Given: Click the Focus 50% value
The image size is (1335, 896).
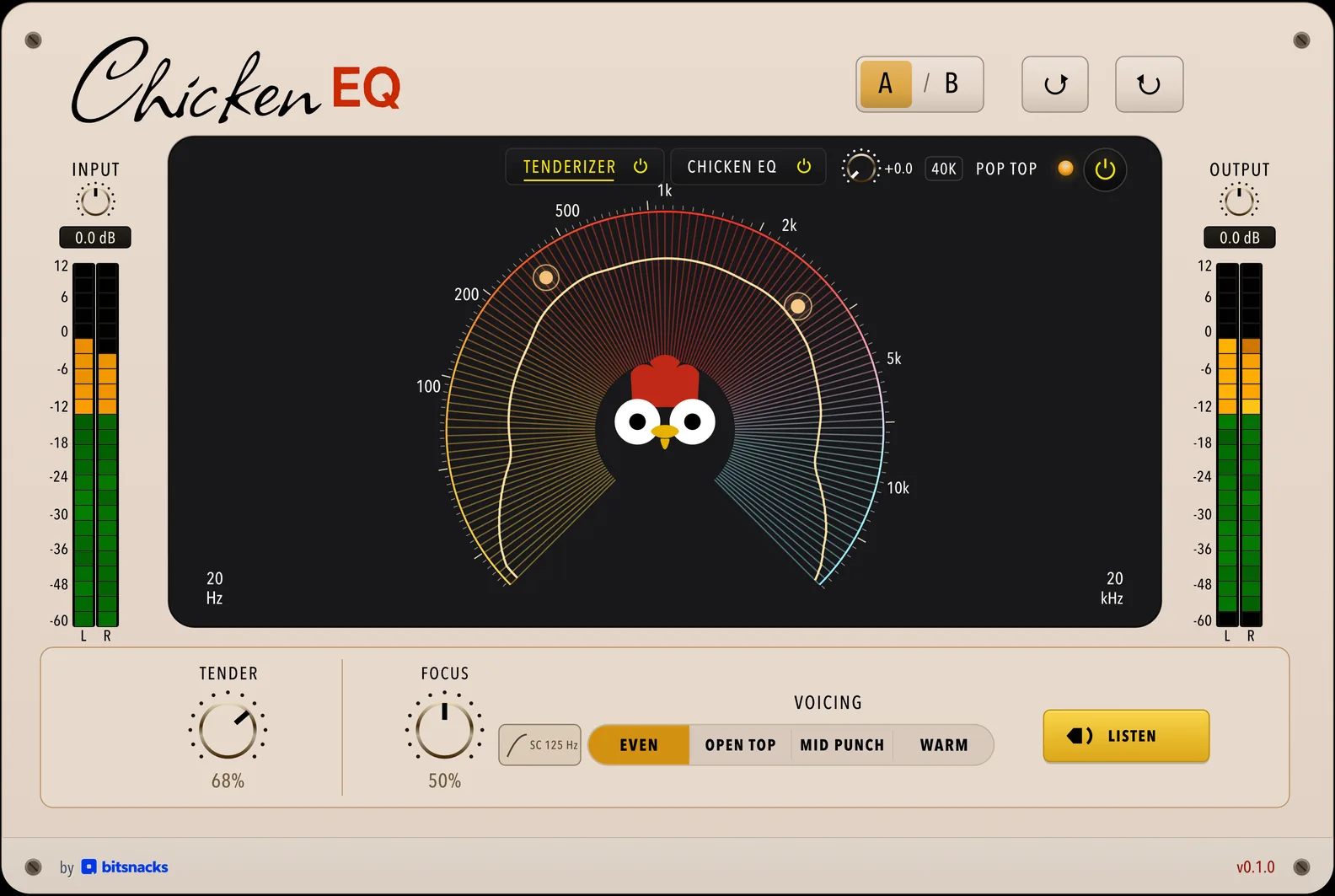Looking at the screenshot, I should pyautogui.click(x=444, y=781).
